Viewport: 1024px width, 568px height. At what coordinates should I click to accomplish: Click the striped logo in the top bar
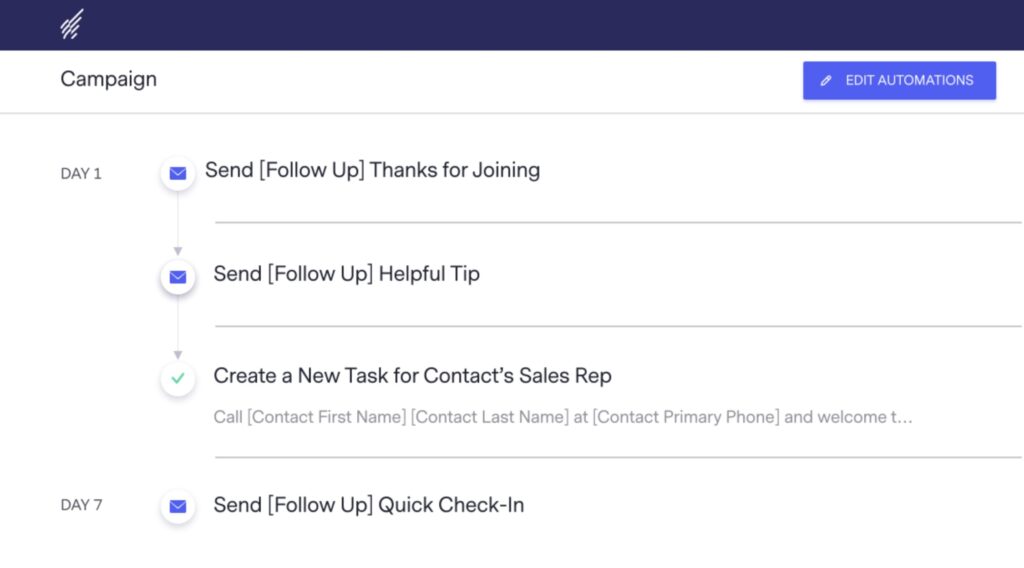(x=71, y=25)
